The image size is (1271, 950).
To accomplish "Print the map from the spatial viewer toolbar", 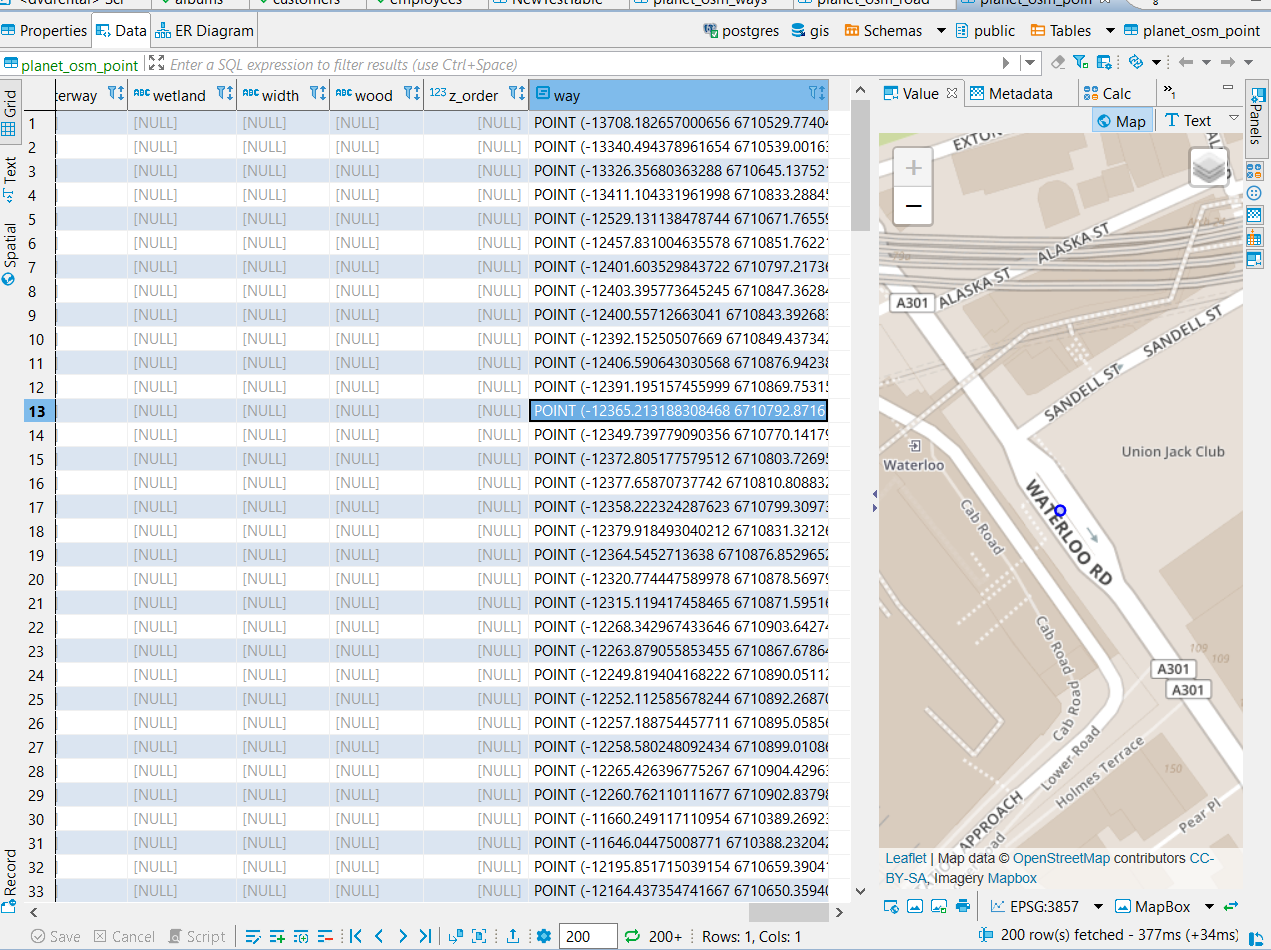I will (964, 907).
